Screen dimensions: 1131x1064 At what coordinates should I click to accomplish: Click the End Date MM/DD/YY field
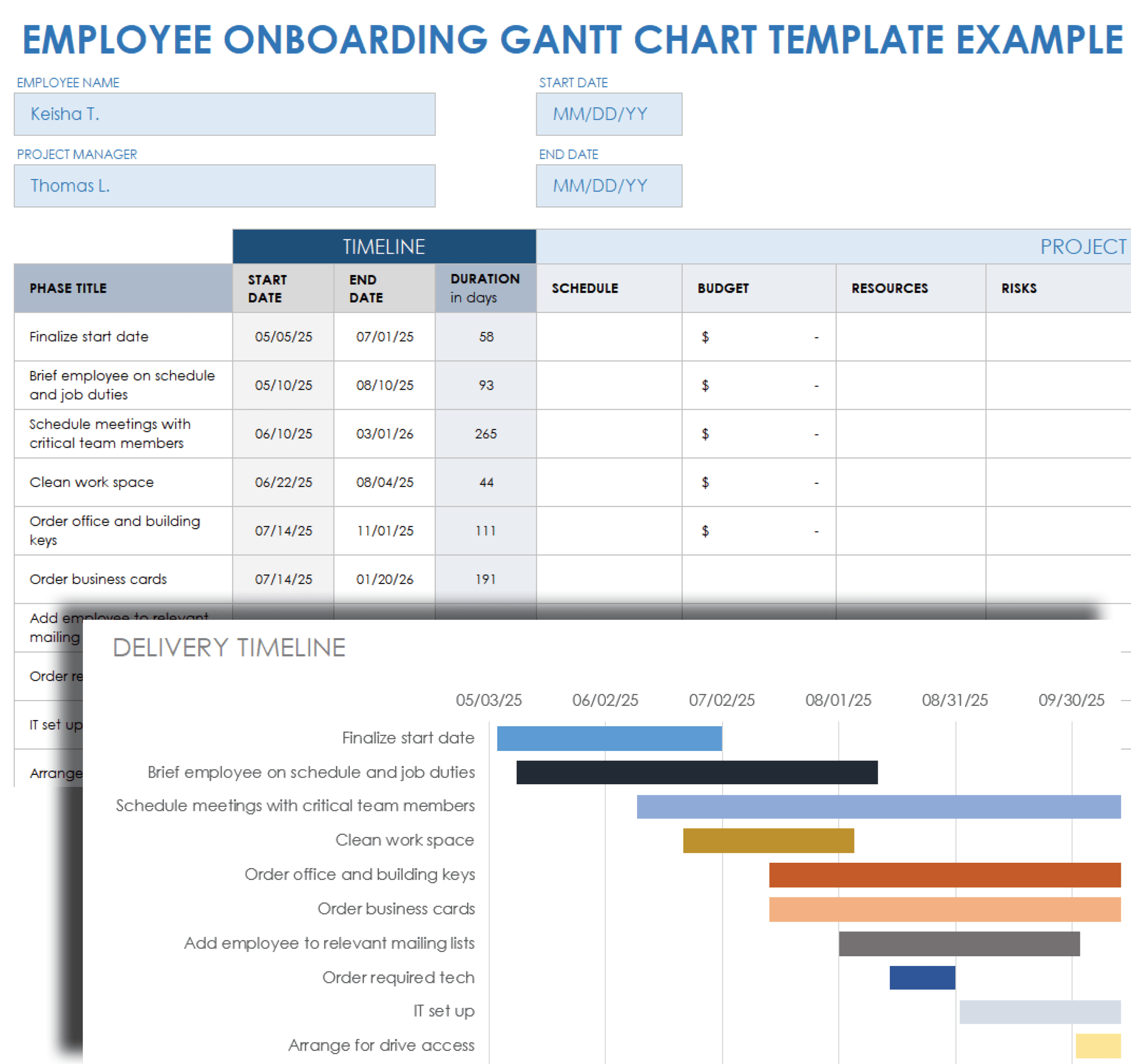608,185
